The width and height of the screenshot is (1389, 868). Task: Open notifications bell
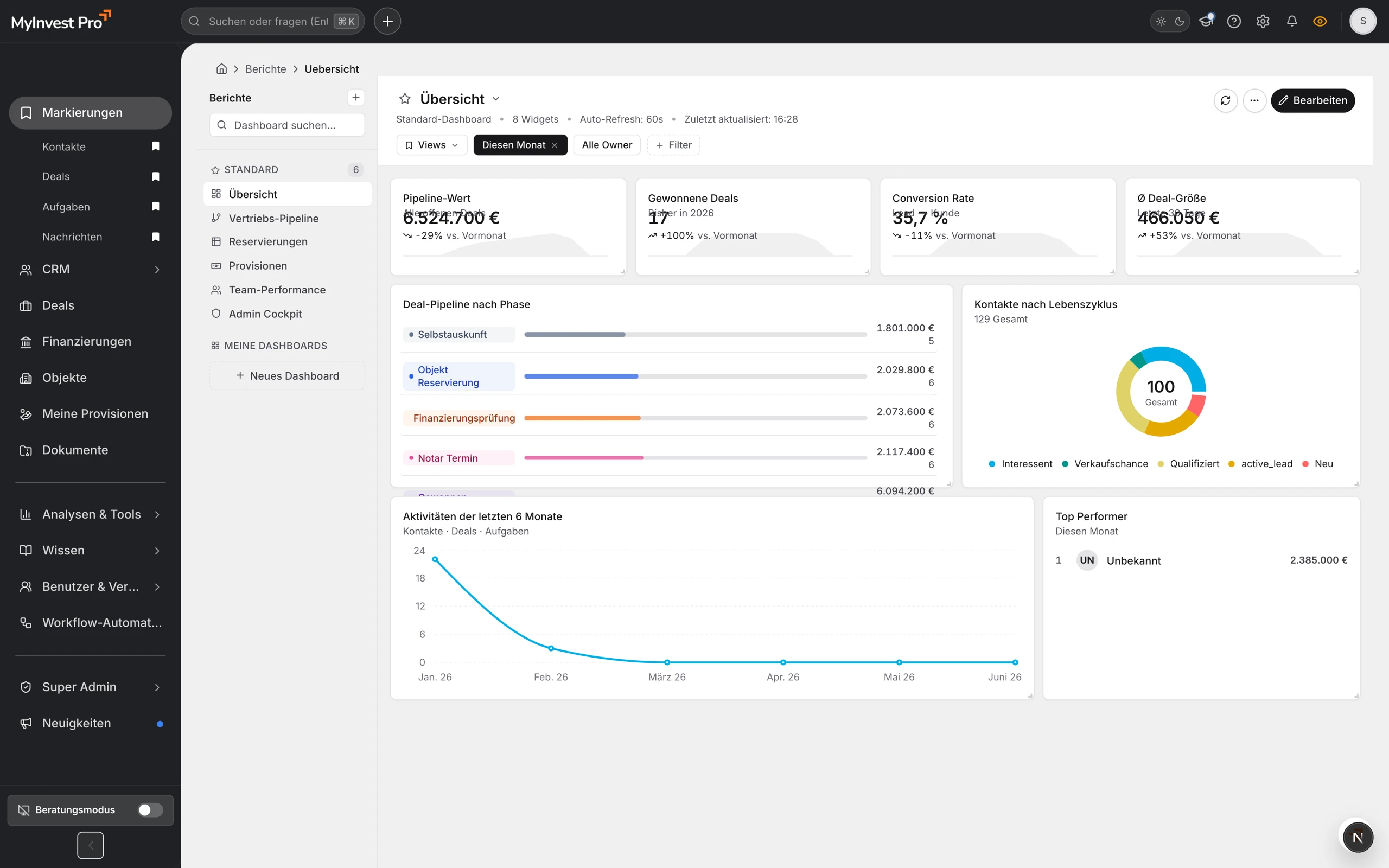(x=1291, y=21)
